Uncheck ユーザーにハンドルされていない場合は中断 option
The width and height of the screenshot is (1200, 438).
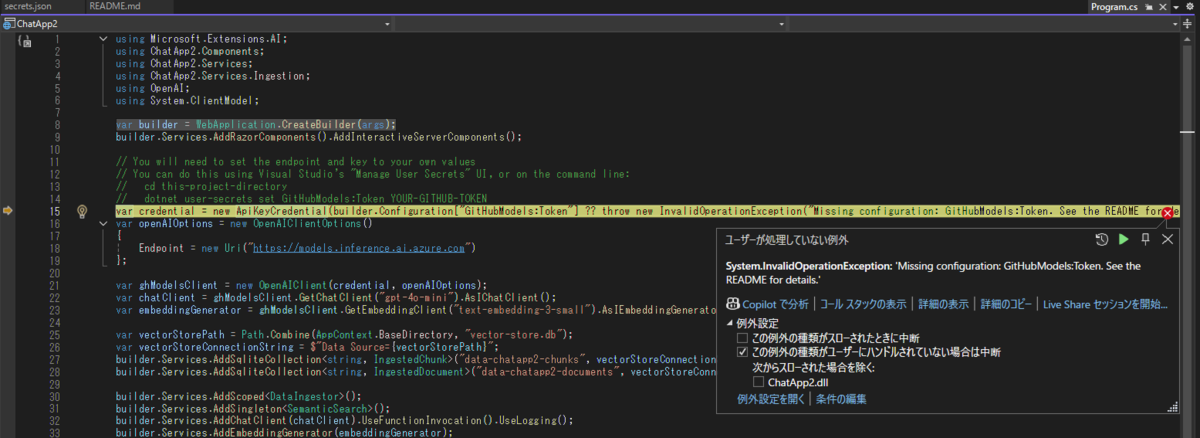tap(742, 352)
